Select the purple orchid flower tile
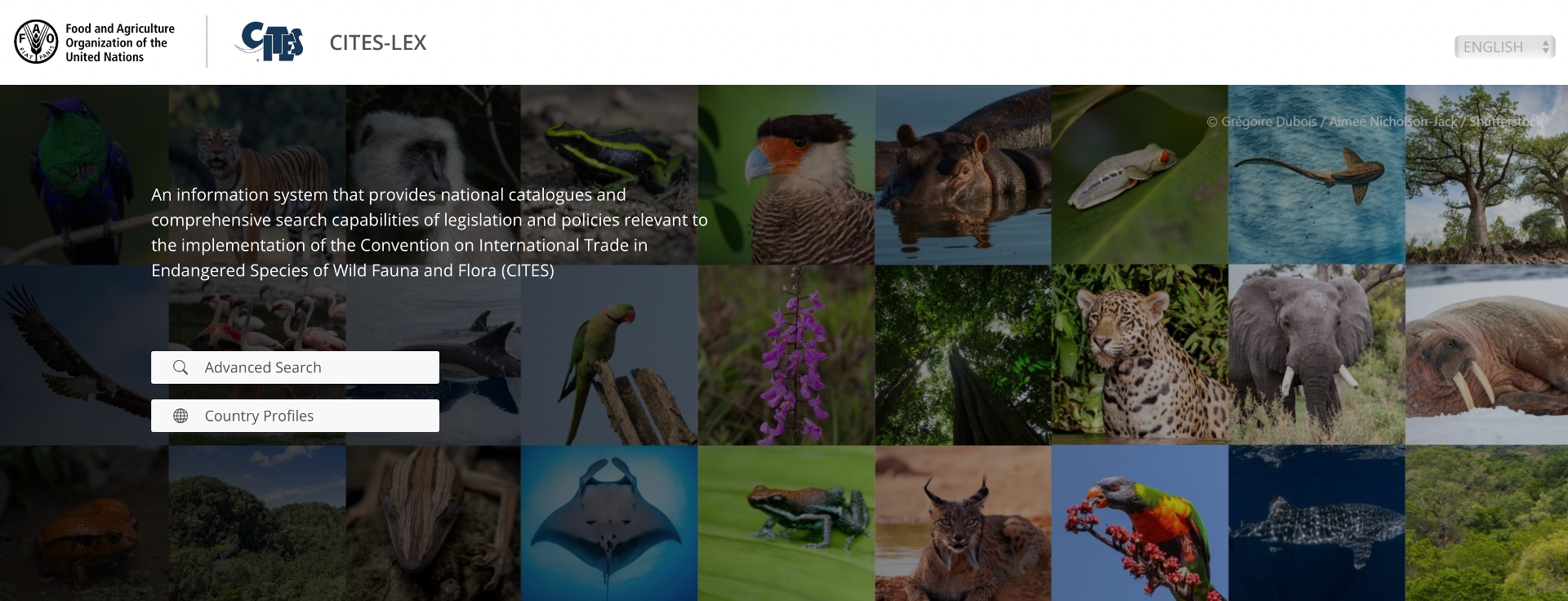1568x601 pixels. pos(786,355)
